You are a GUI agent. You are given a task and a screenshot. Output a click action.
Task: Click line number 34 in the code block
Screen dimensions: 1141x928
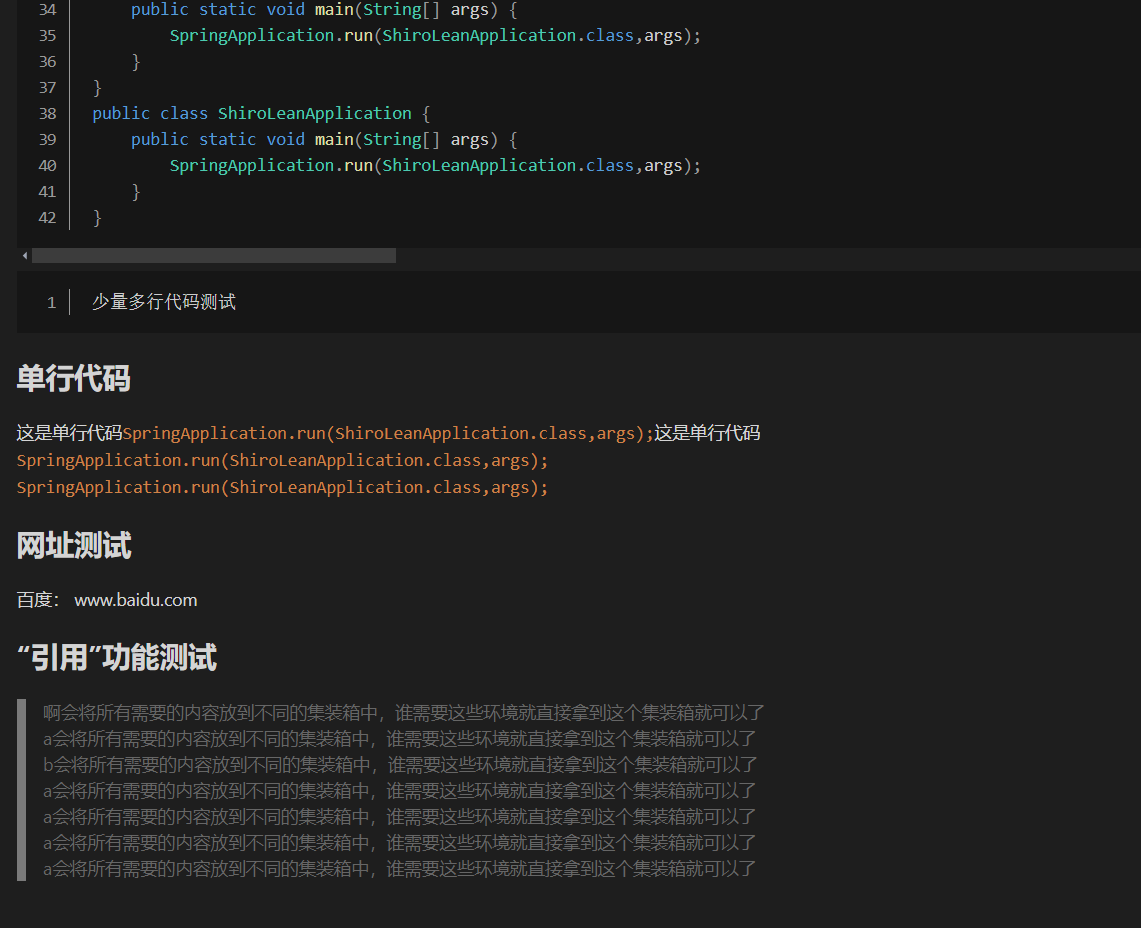coord(47,9)
